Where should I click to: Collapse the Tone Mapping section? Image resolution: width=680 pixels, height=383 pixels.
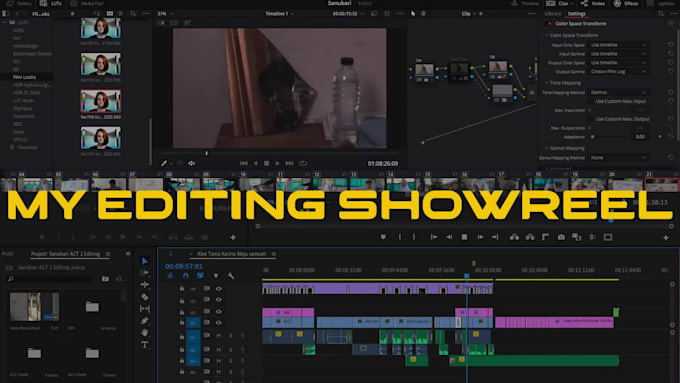pyautogui.click(x=546, y=82)
